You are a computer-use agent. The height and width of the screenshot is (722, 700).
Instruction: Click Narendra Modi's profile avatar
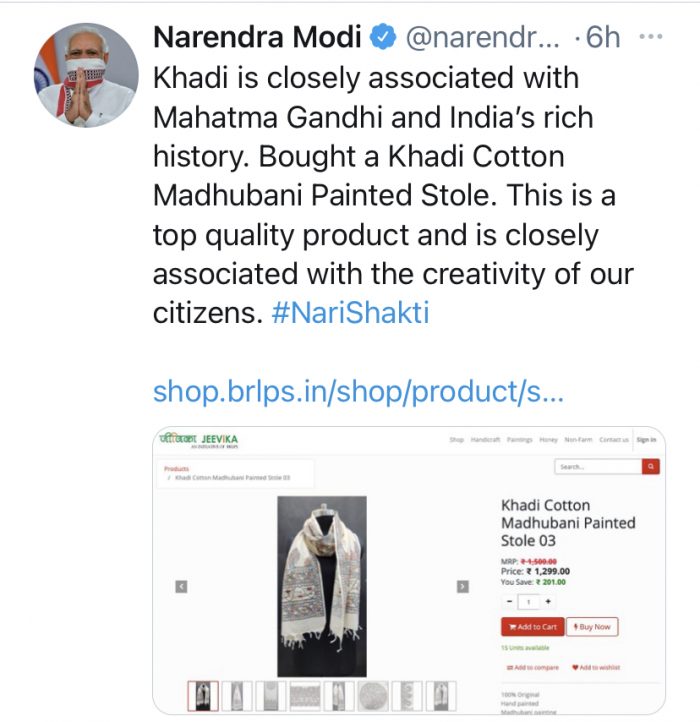click(x=87, y=74)
